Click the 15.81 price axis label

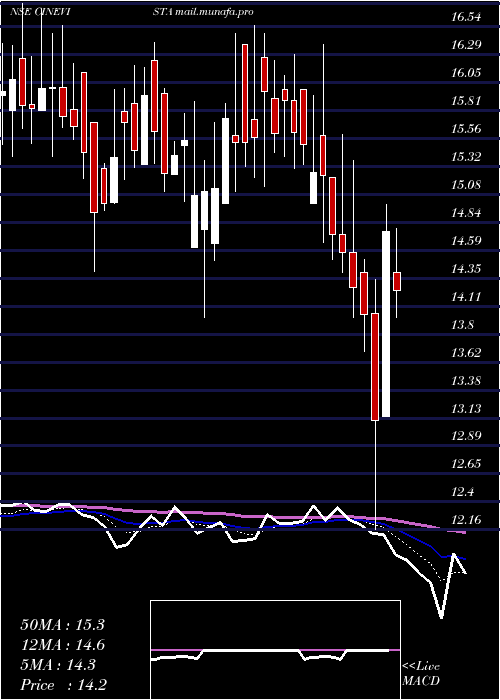point(466,101)
